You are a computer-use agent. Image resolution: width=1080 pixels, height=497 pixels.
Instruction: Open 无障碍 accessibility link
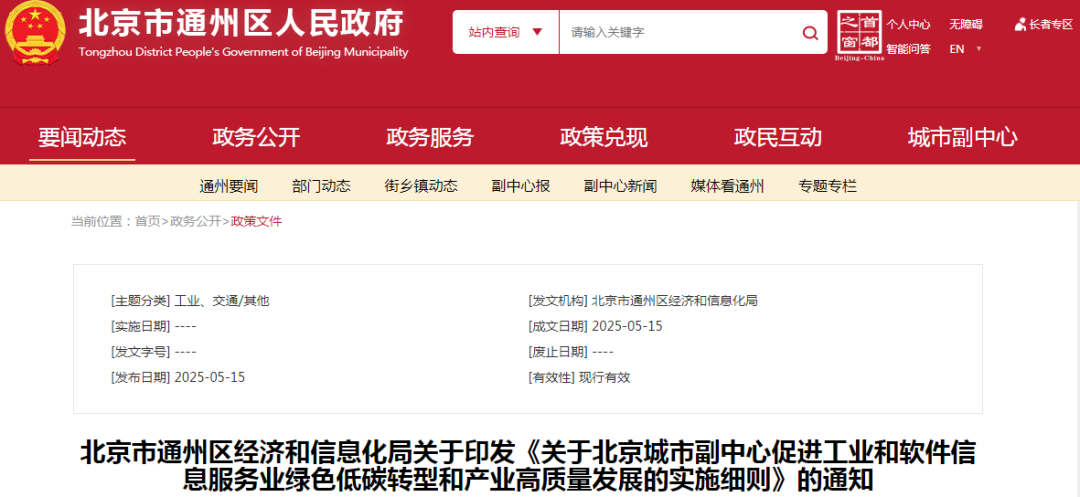pos(966,25)
